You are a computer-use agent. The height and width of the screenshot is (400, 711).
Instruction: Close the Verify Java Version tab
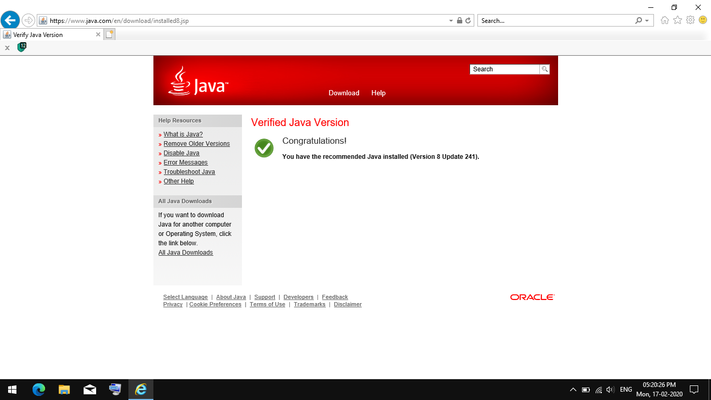[x=98, y=34]
